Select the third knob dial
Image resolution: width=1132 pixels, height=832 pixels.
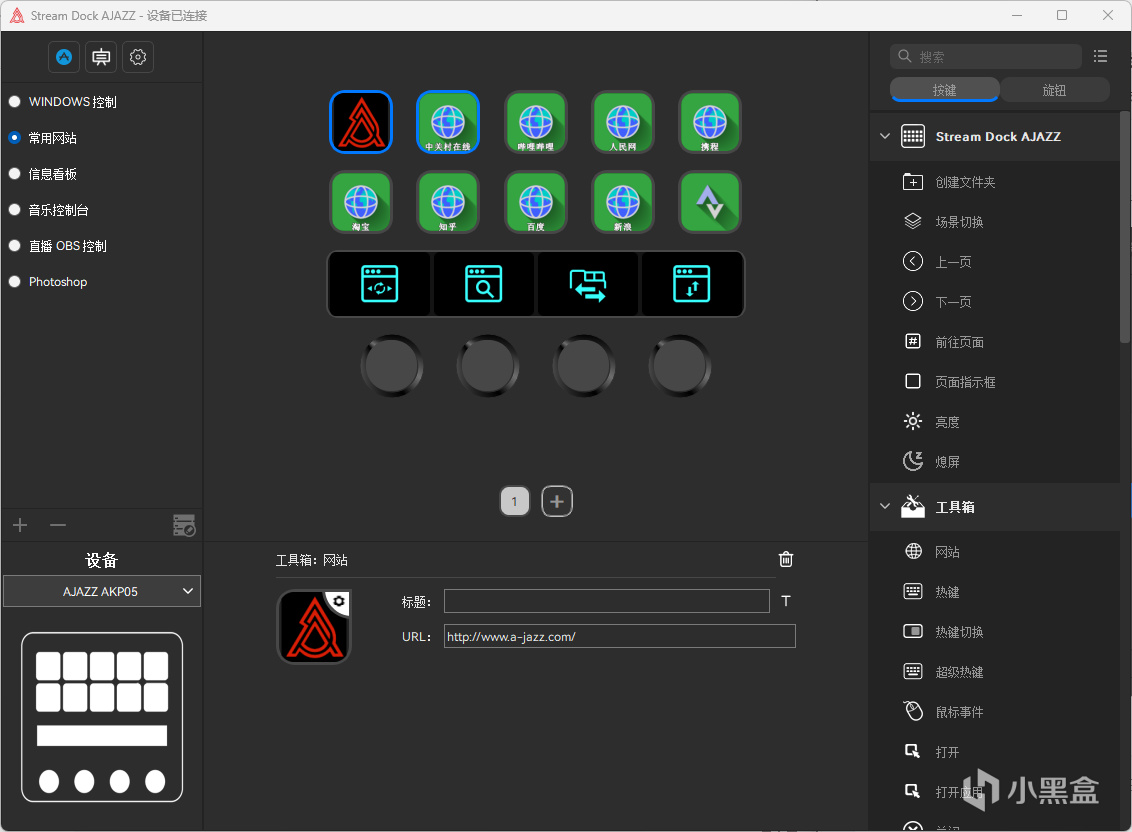tap(584, 366)
